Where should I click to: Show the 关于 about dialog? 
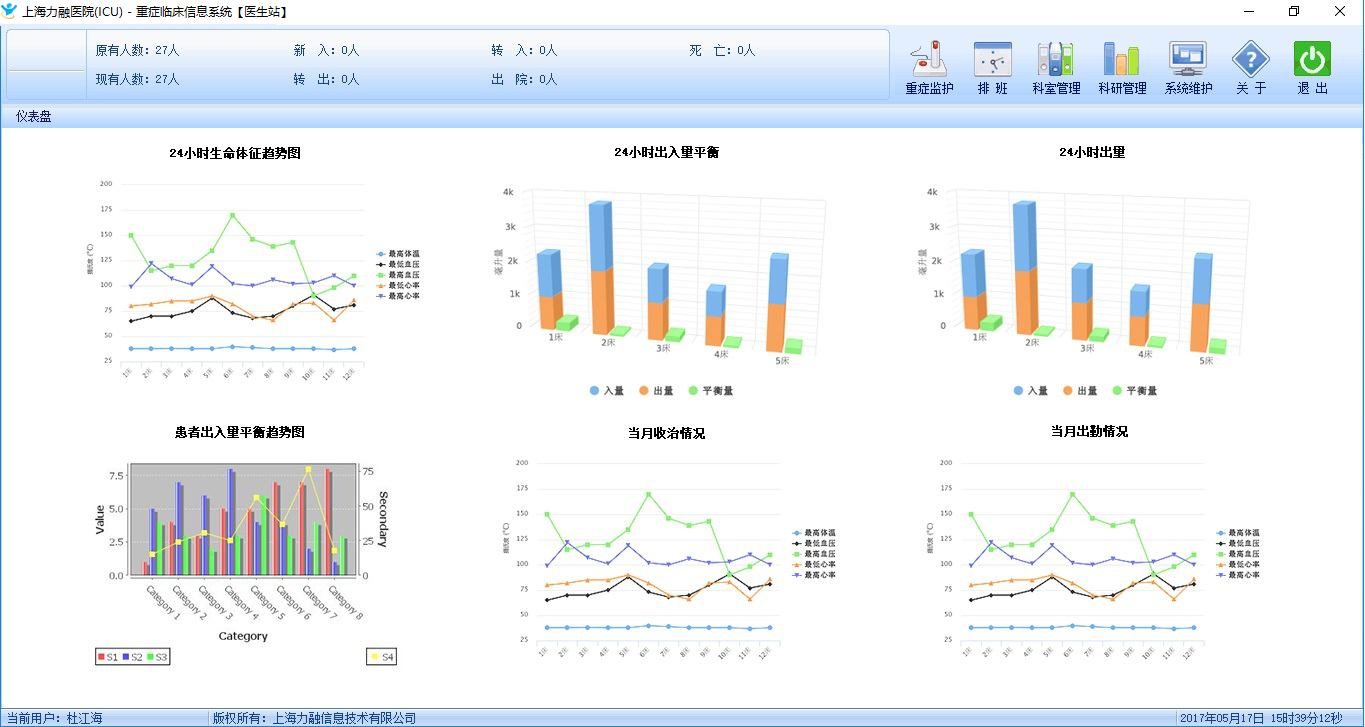1250,68
